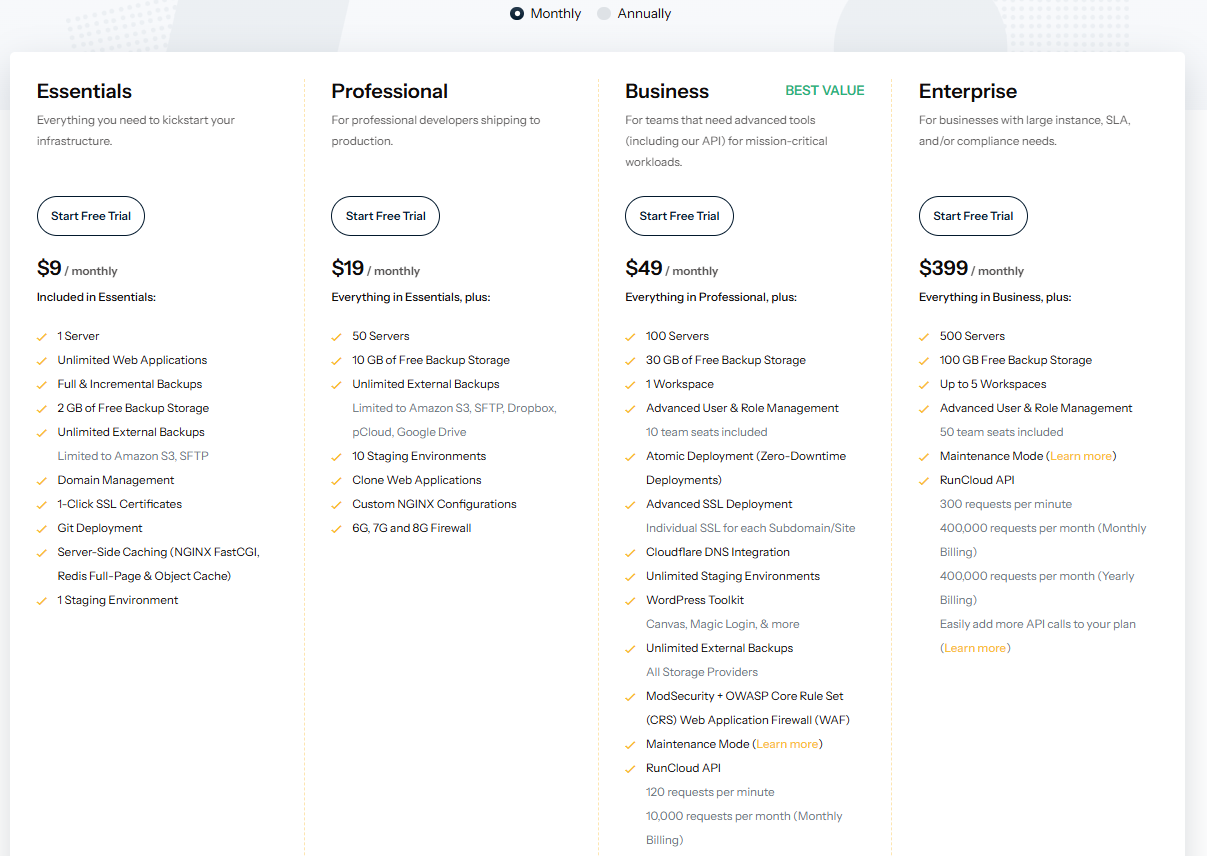The height and width of the screenshot is (856, 1207).
Task: Click '10 team seats included' text
Action: (x=707, y=432)
